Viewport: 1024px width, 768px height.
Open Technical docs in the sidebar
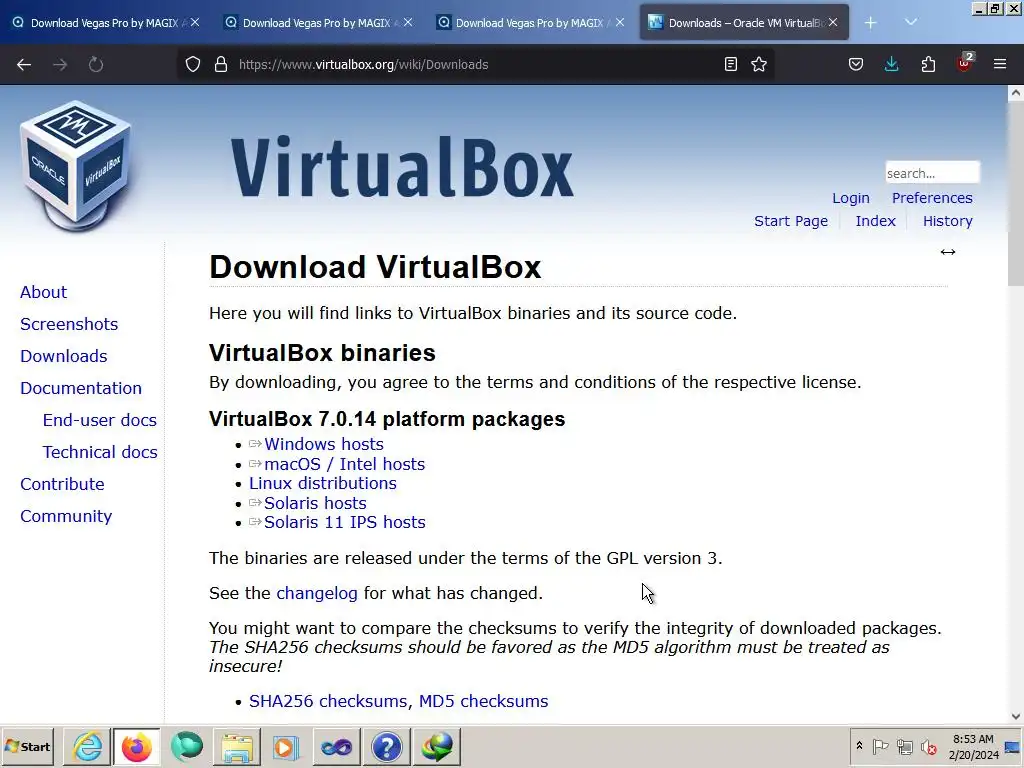point(100,452)
